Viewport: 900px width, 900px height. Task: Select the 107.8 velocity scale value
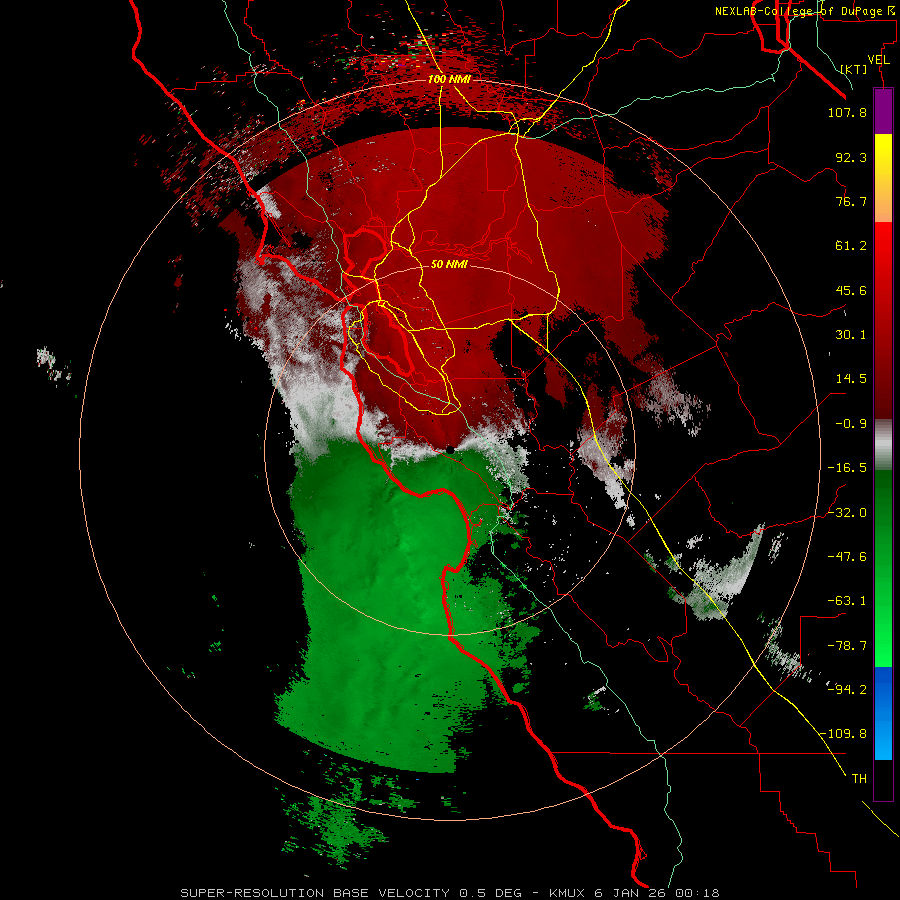pyautogui.click(x=847, y=112)
